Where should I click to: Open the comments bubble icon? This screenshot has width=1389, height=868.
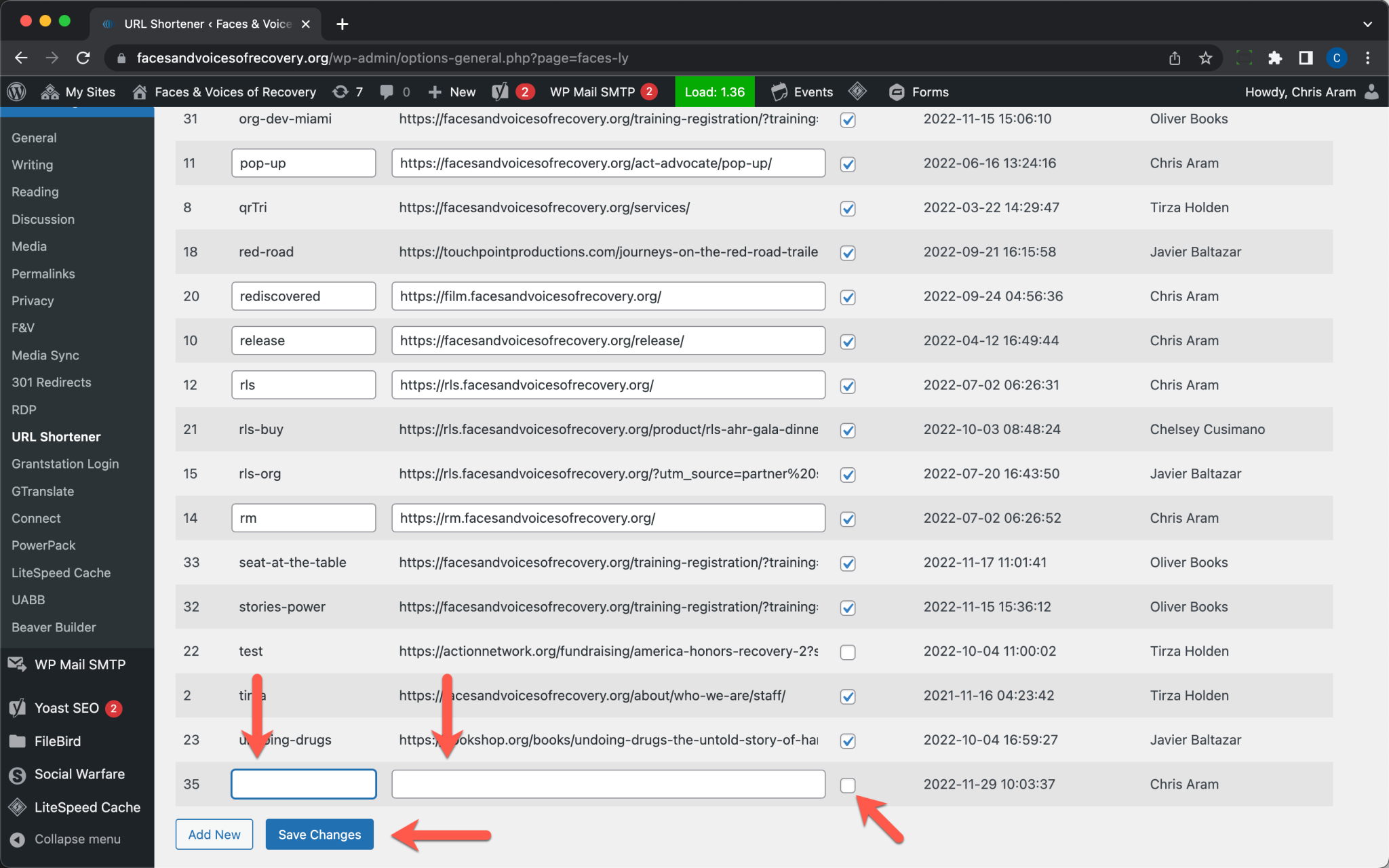click(387, 92)
